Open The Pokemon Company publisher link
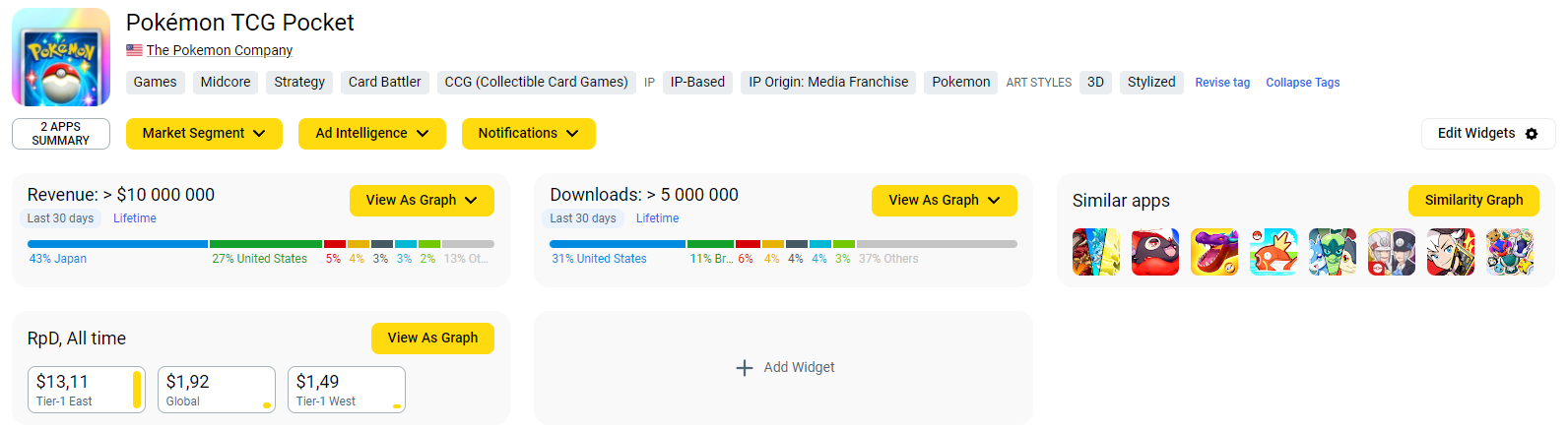The image size is (1568, 431). [x=220, y=50]
